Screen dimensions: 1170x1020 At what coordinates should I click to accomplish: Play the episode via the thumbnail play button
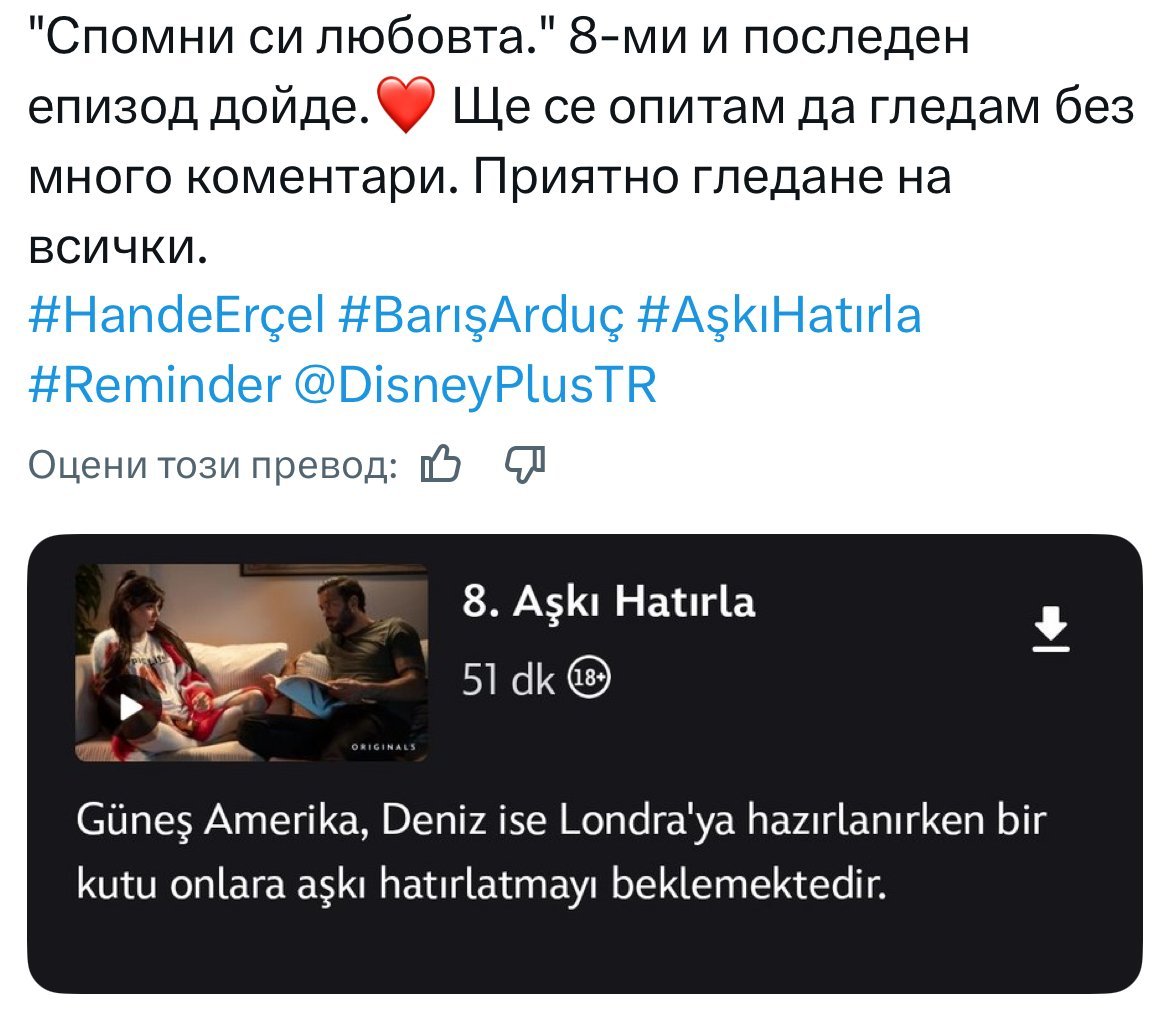[x=133, y=707]
